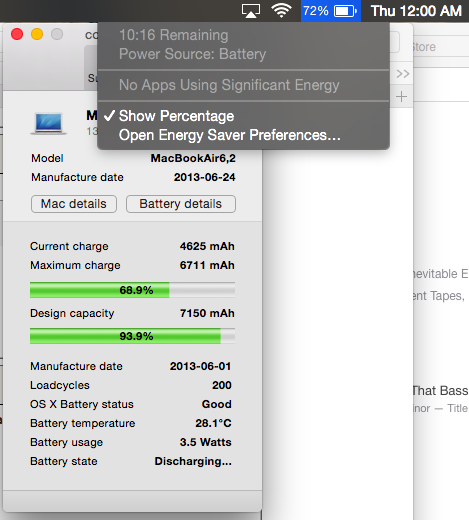469x520 pixels.
Task: Select the 200 Loadcycles value
Action: [222, 385]
